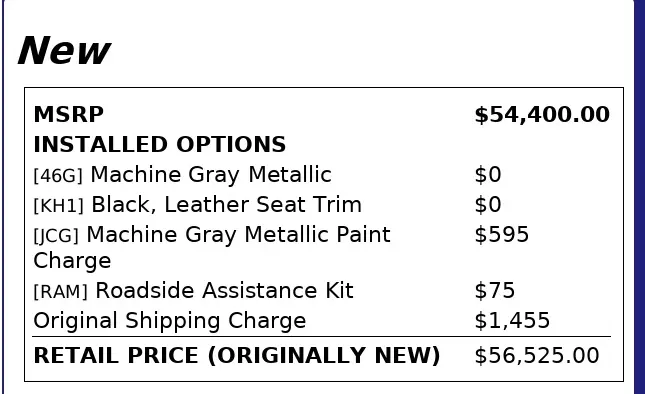The image size is (645, 394).
Task: Click the $75 roadside kit price
Action: click(x=494, y=290)
